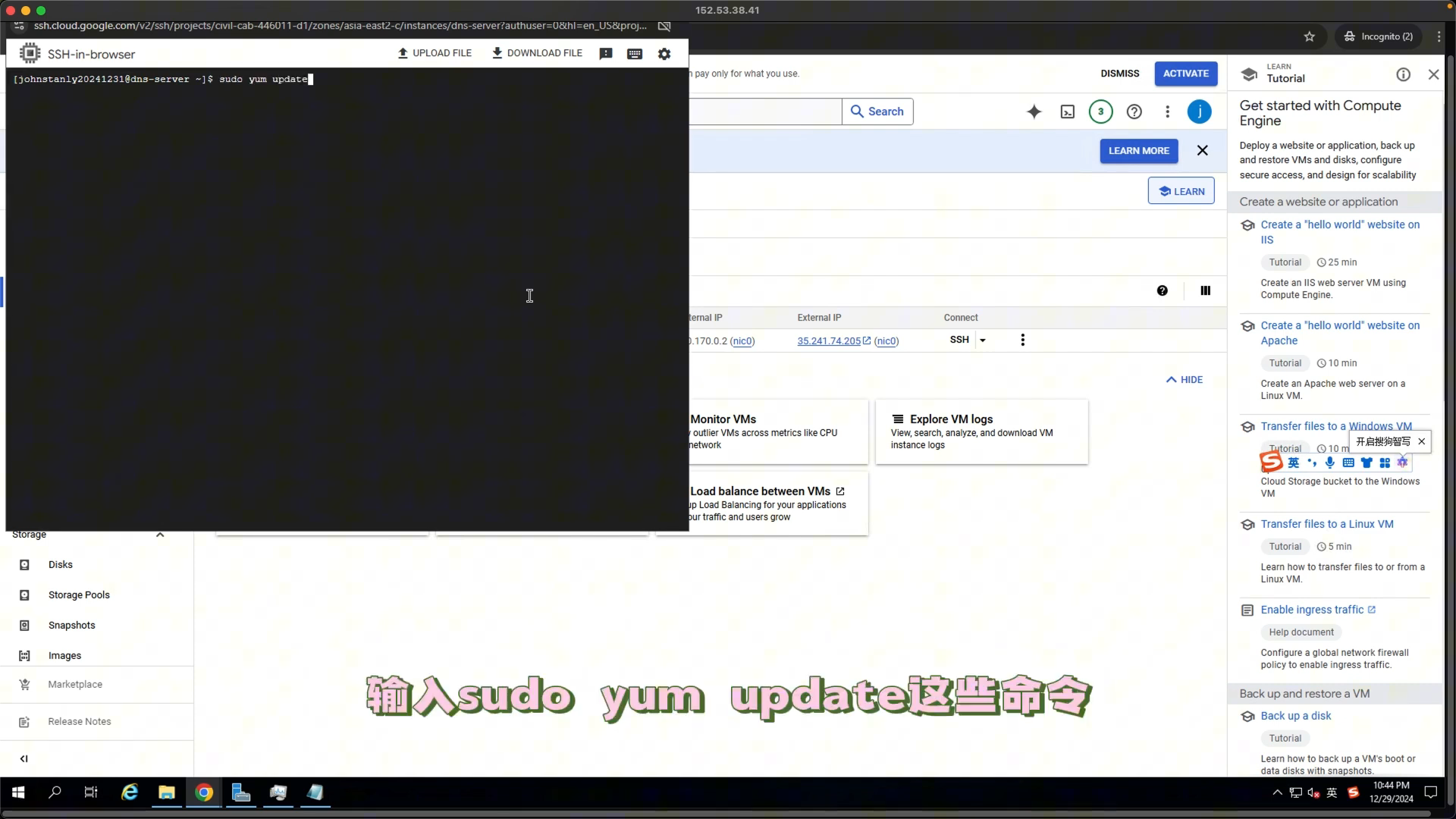Screen dimensions: 1456x819
Task: Activate Cloud Shell terminal icon
Action: (x=1068, y=112)
